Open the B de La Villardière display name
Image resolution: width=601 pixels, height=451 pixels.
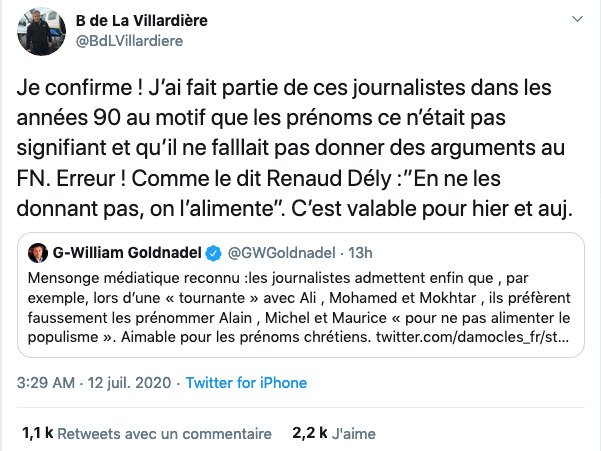[x=140, y=21]
